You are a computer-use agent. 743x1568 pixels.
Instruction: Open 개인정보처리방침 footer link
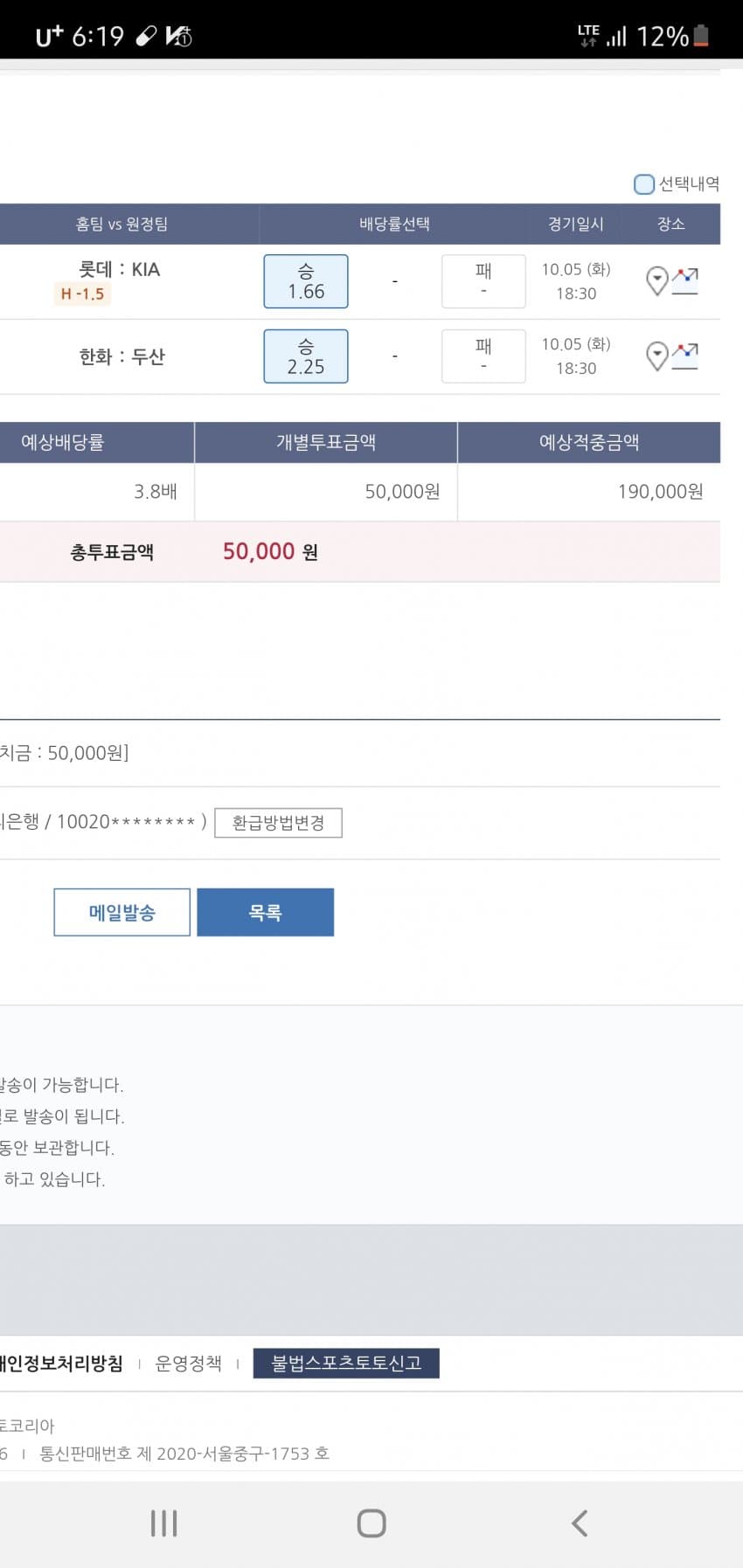[x=61, y=1364]
